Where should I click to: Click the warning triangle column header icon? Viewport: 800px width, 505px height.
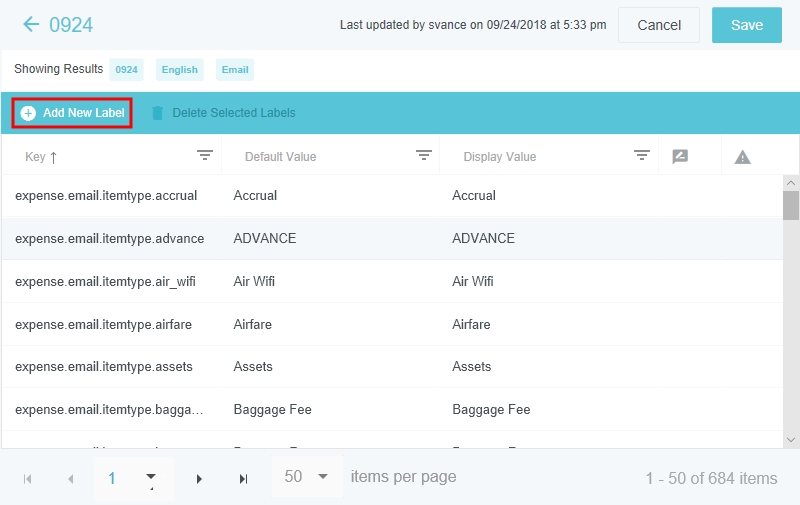click(742, 156)
